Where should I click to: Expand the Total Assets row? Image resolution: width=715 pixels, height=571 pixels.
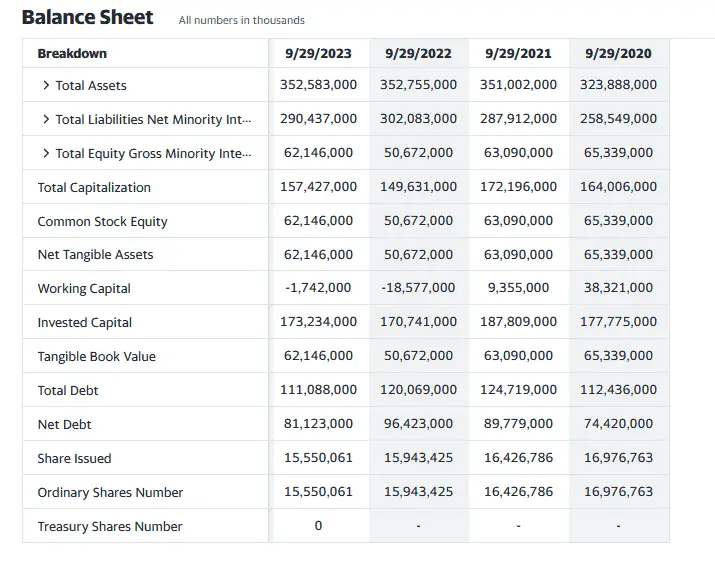[46, 86]
